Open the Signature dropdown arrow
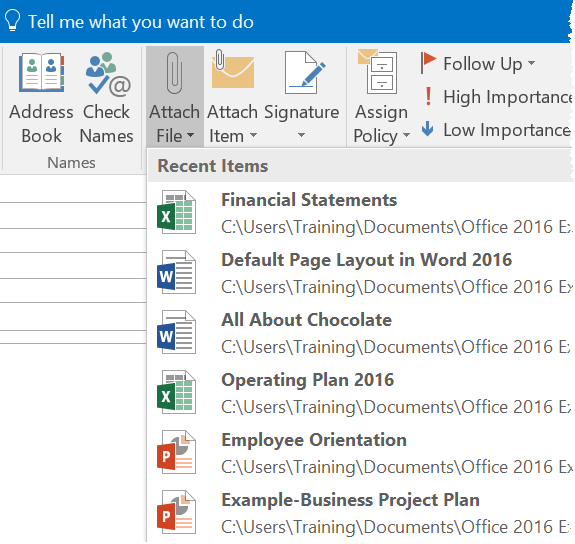The image size is (575, 544). tap(301, 135)
